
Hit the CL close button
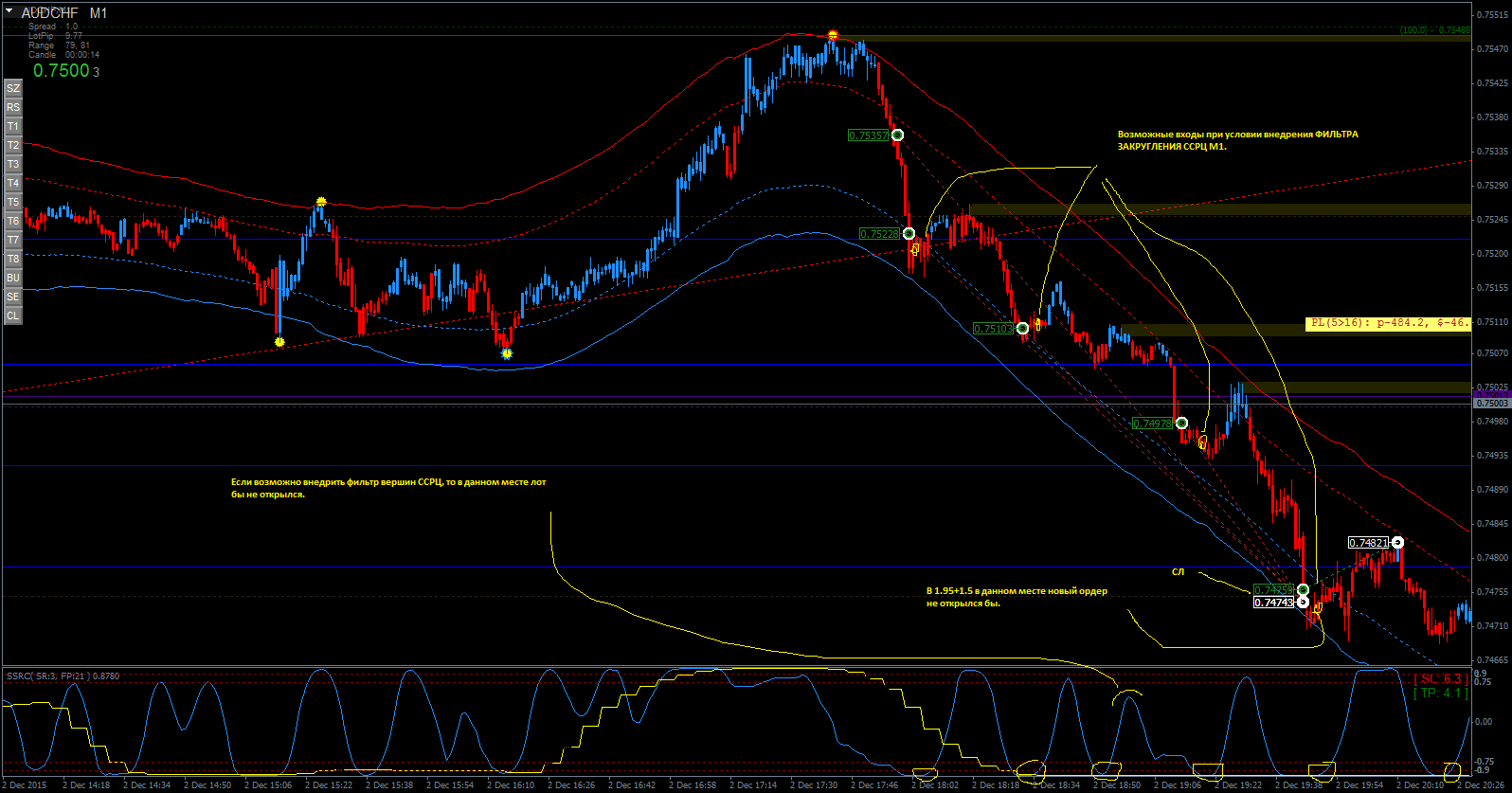(x=13, y=315)
